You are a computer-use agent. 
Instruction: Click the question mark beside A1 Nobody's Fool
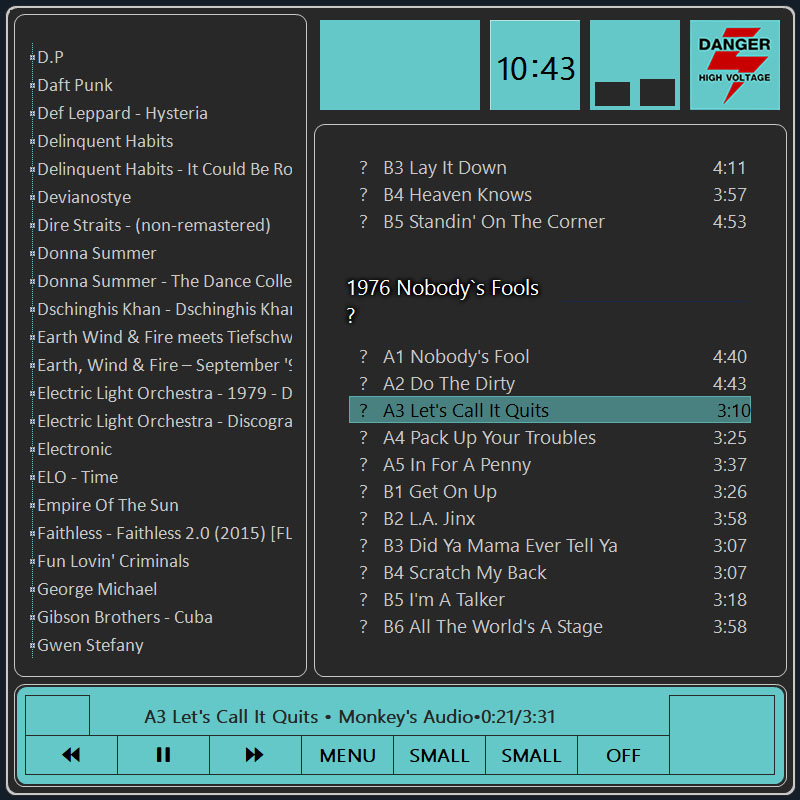(364, 357)
